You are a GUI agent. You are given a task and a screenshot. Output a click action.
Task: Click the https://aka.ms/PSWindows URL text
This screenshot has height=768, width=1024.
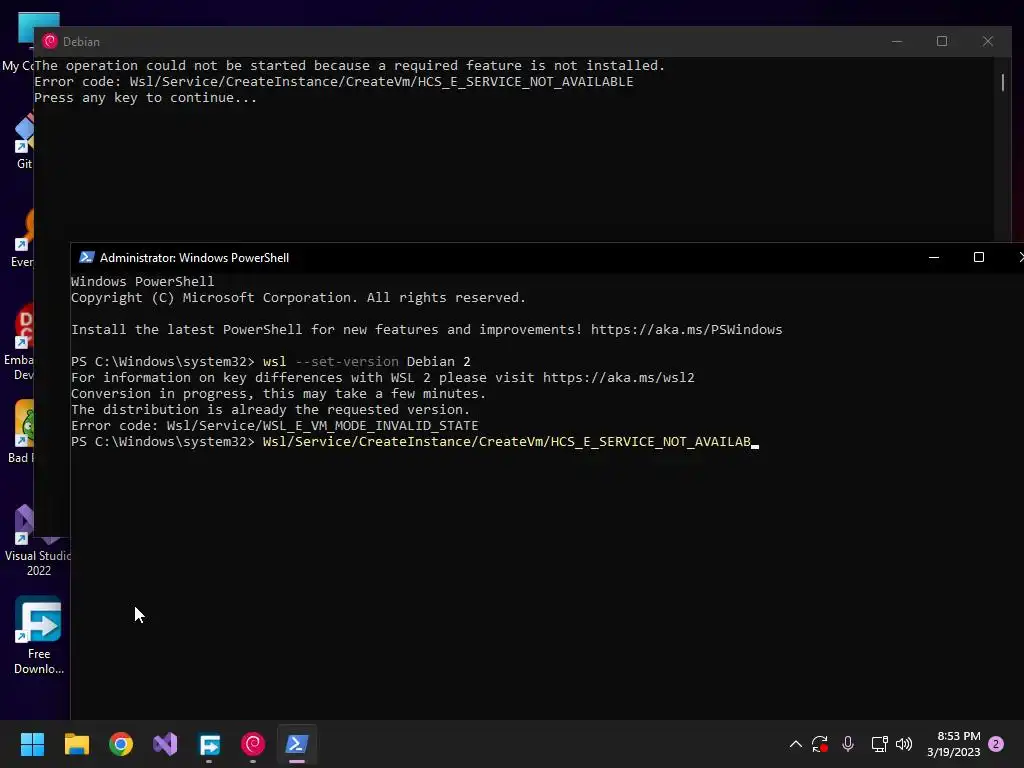686,330
